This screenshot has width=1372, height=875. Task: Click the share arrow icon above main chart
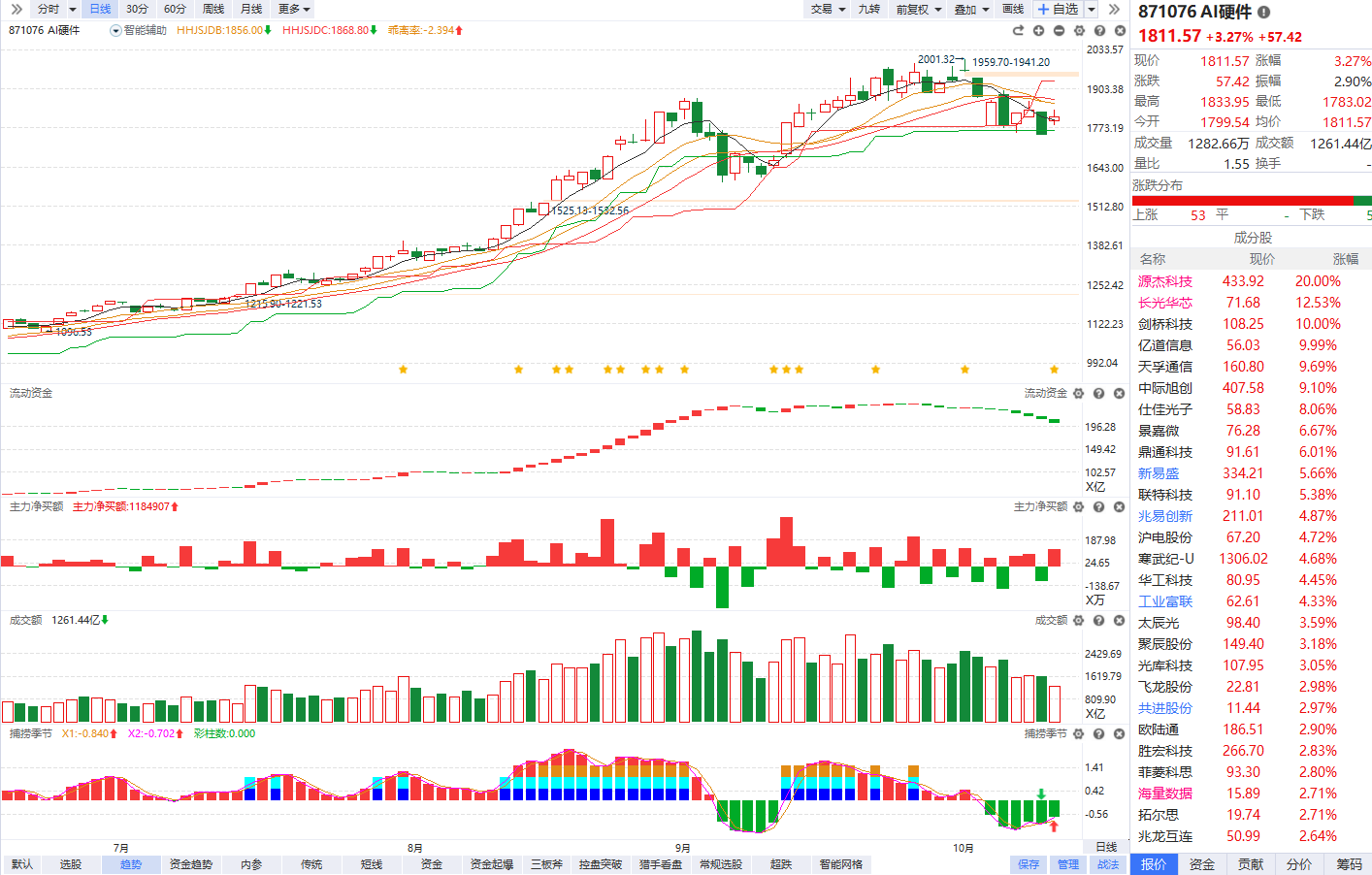(x=1018, y=31)
